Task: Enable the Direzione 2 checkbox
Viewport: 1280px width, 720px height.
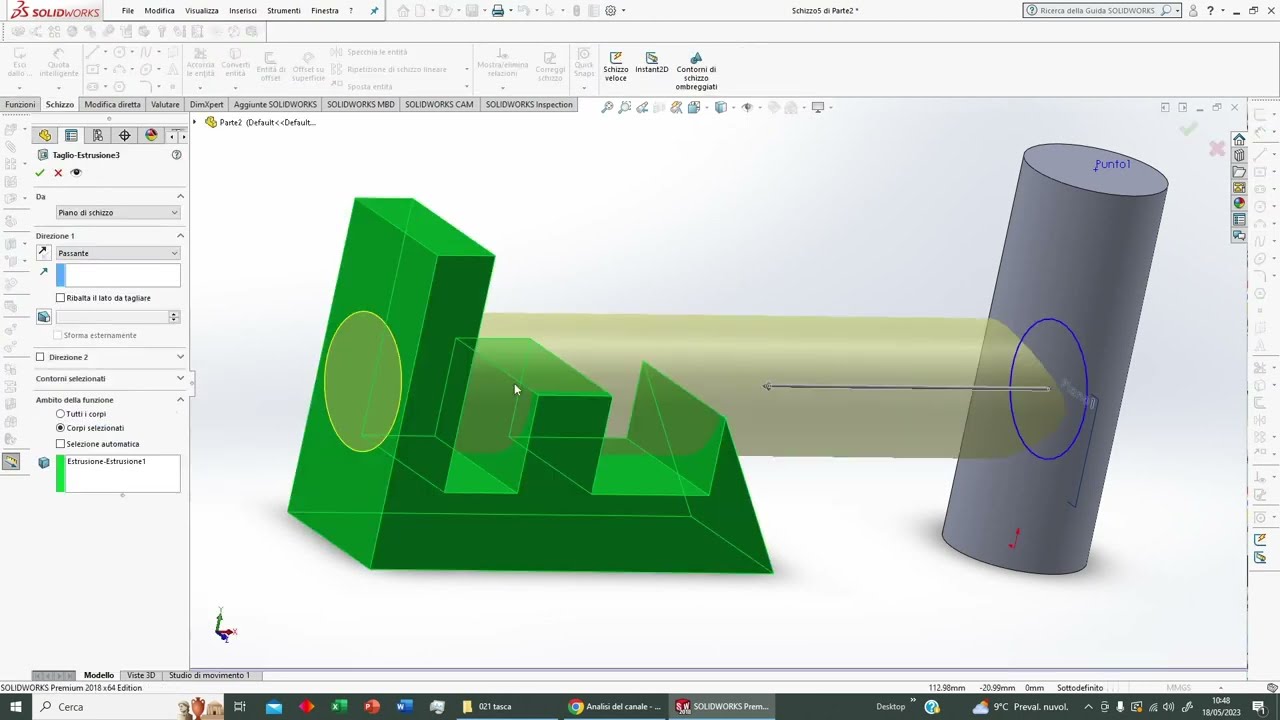Action: point(40,357)
